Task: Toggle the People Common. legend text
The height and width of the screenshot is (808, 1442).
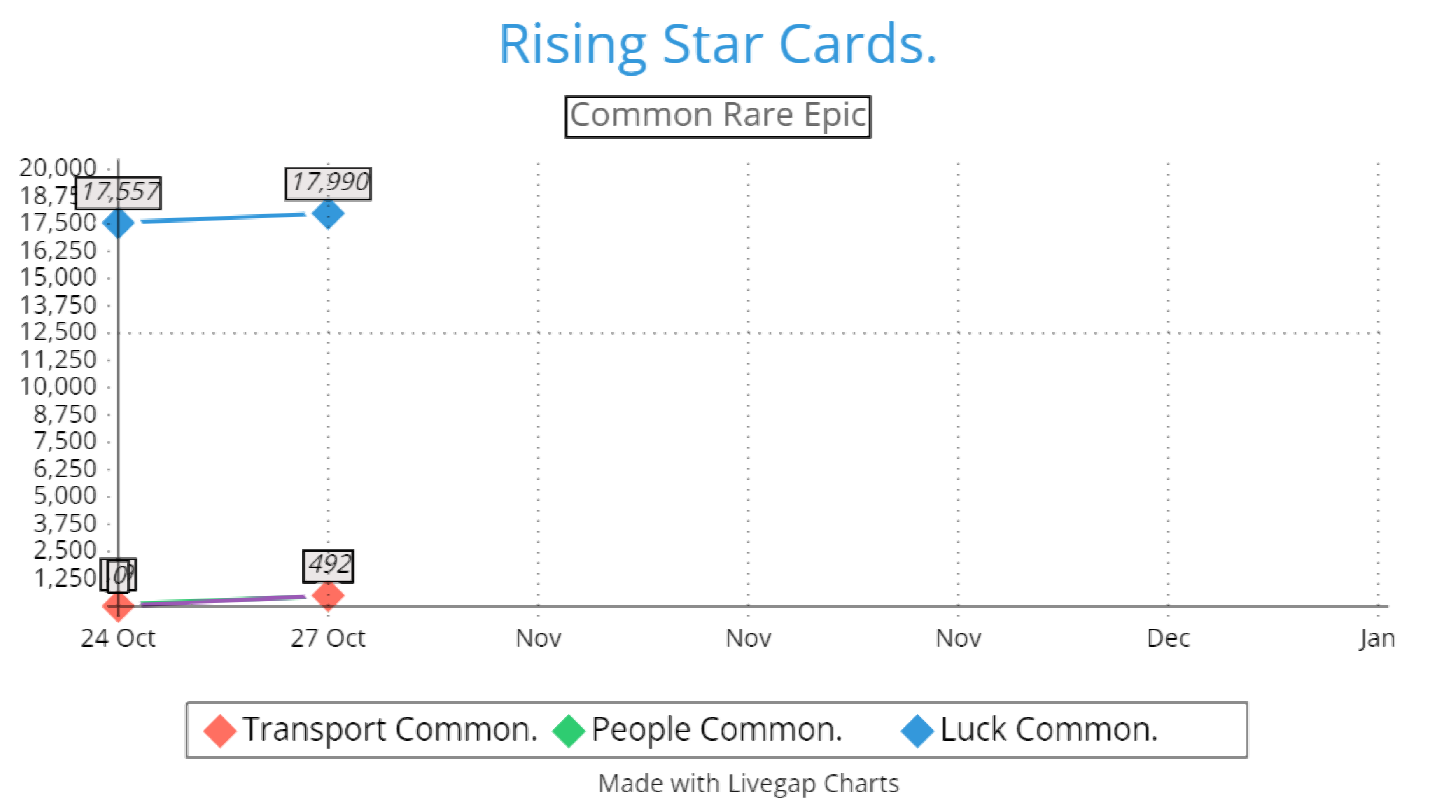Action: [716, 730]
